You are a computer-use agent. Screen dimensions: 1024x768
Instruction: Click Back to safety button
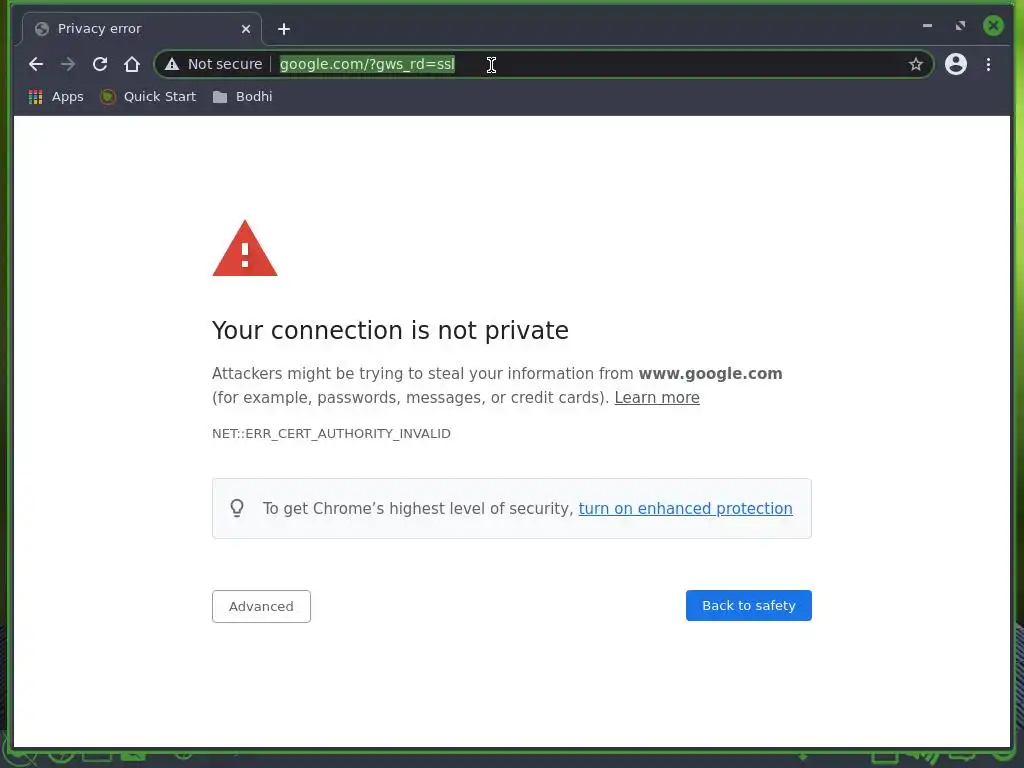point(748,605)
